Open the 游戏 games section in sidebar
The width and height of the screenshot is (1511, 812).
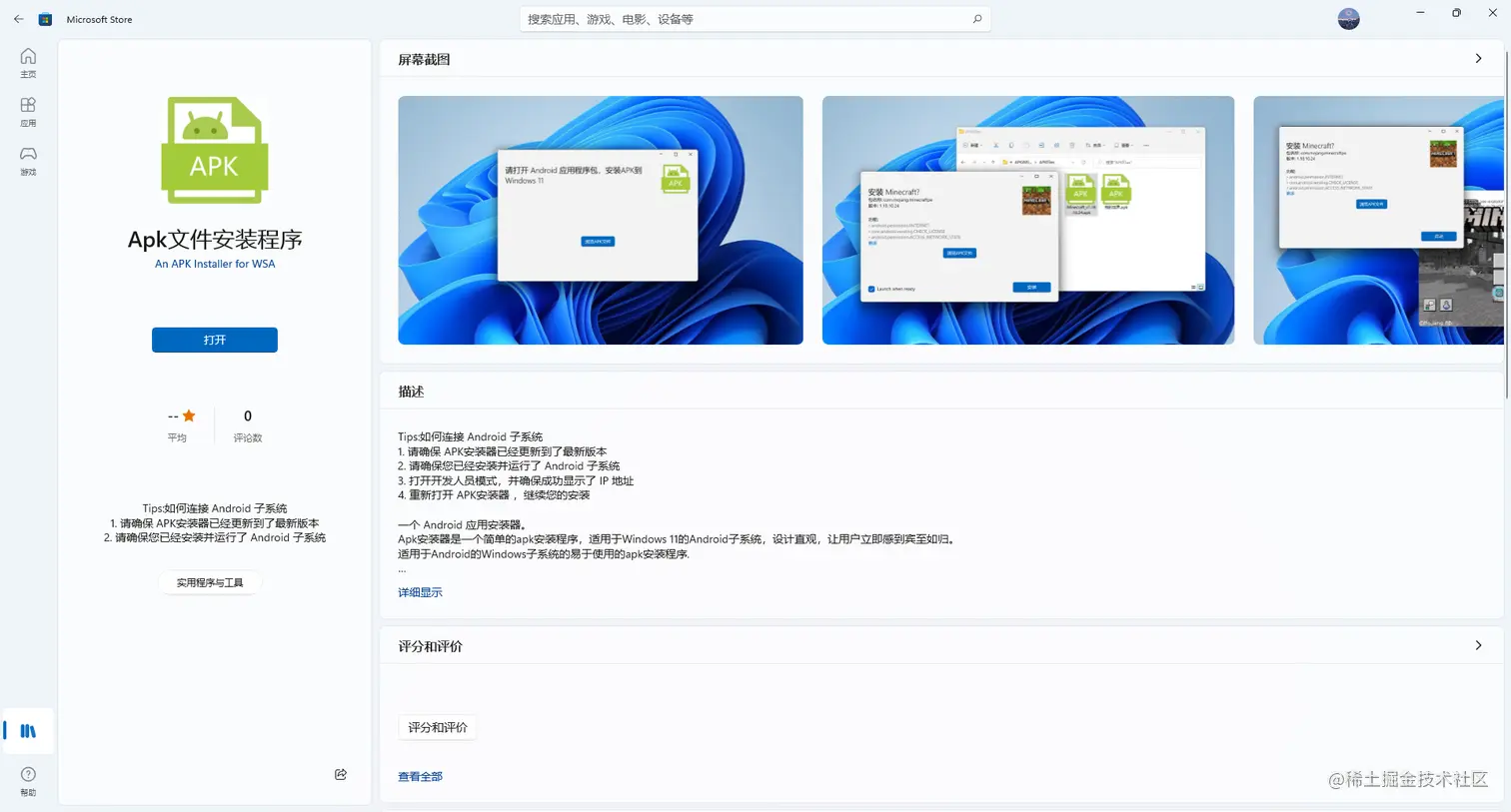tap(28, 161)
